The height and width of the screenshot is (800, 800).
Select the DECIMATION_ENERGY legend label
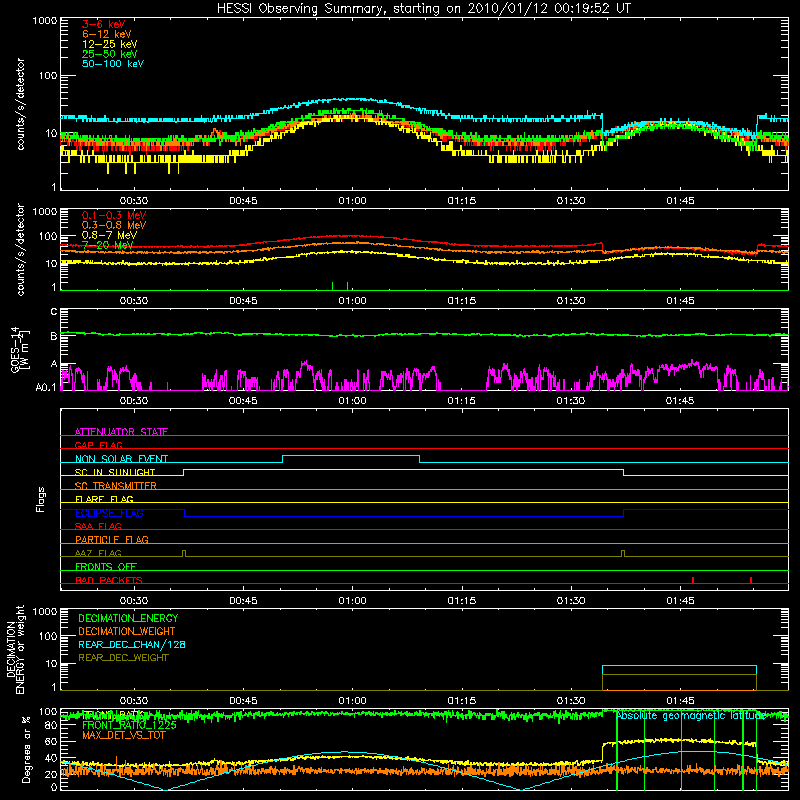coord(128,618)
